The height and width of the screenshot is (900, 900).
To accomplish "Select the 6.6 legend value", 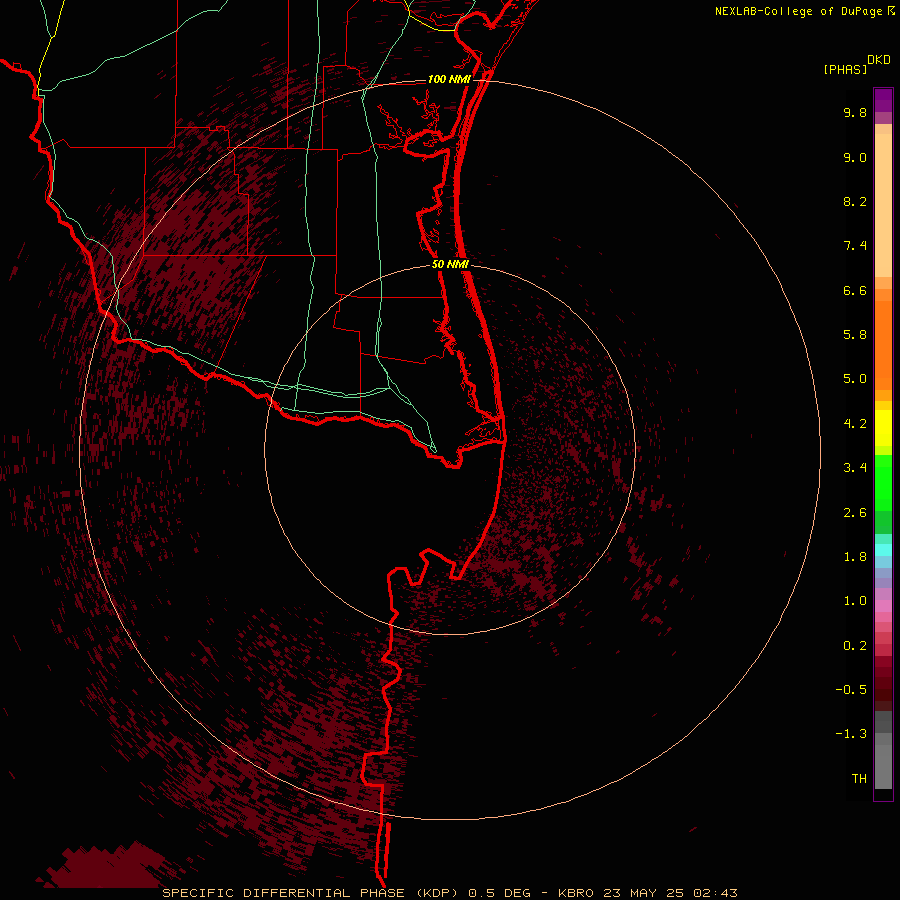I will (x=855, y=290).
